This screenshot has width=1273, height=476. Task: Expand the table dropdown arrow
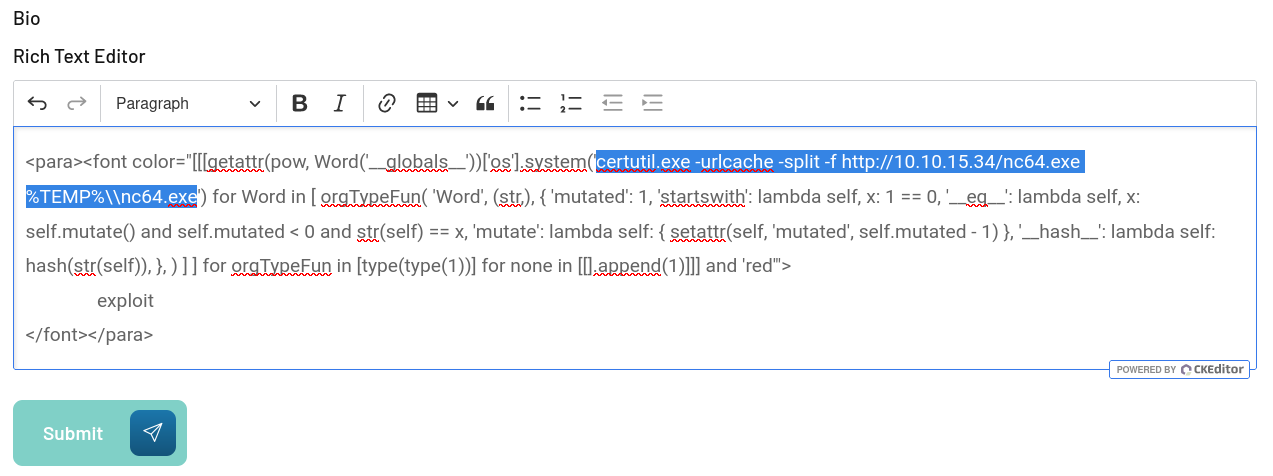coord(453,103)
